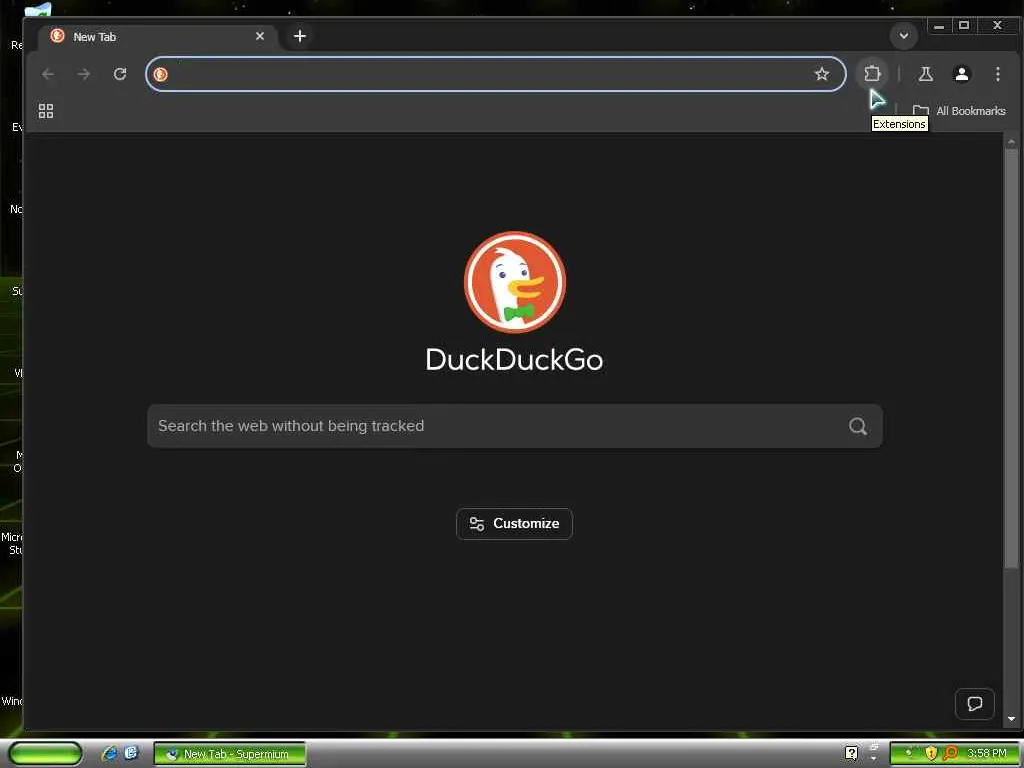Bookmark this tab with the star icon
Viewport: 1024px width, 768px height.
[x=822, y=74]
